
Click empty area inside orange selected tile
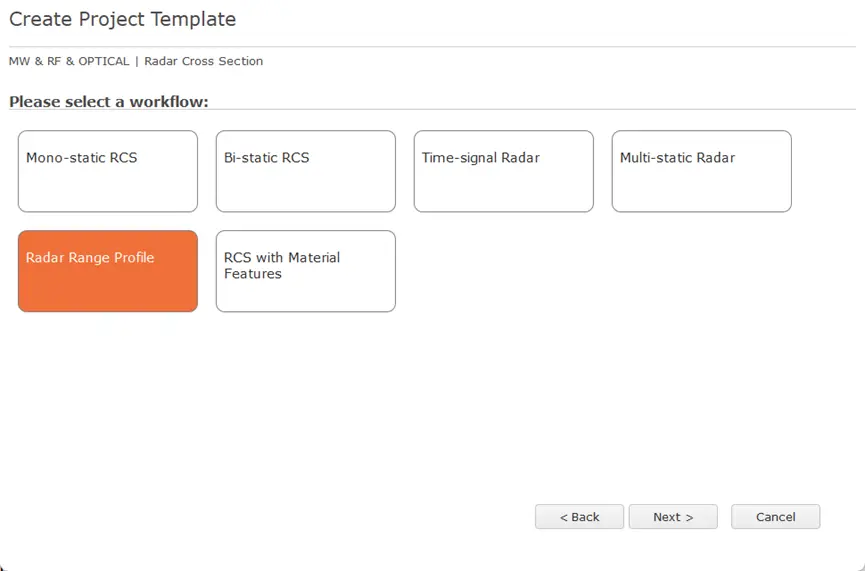point(108,290)
